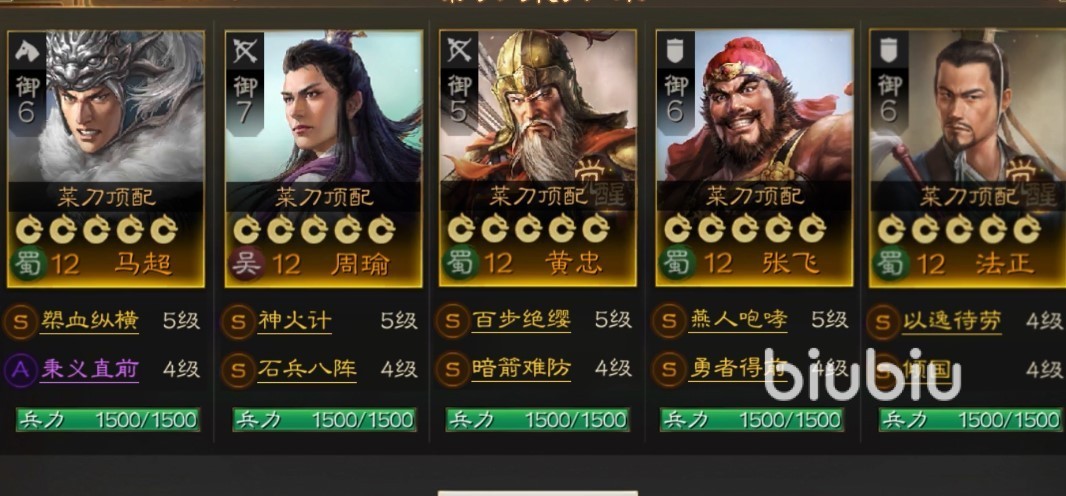Image resolution: width=1066 pixels, height=496 pixels.
Task: Select 马超's portrait card
Action: tap(105, 158)
